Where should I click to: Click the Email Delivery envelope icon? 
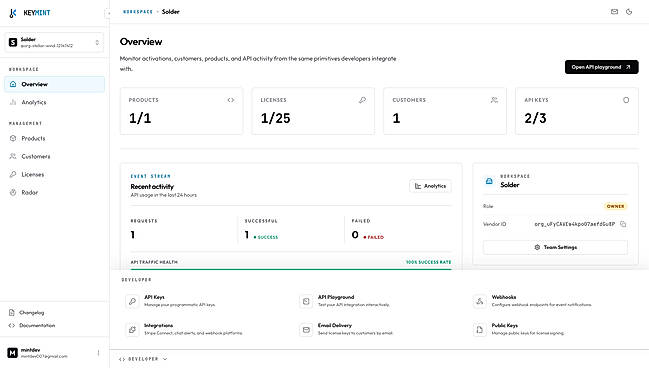[x=306, y=330]
